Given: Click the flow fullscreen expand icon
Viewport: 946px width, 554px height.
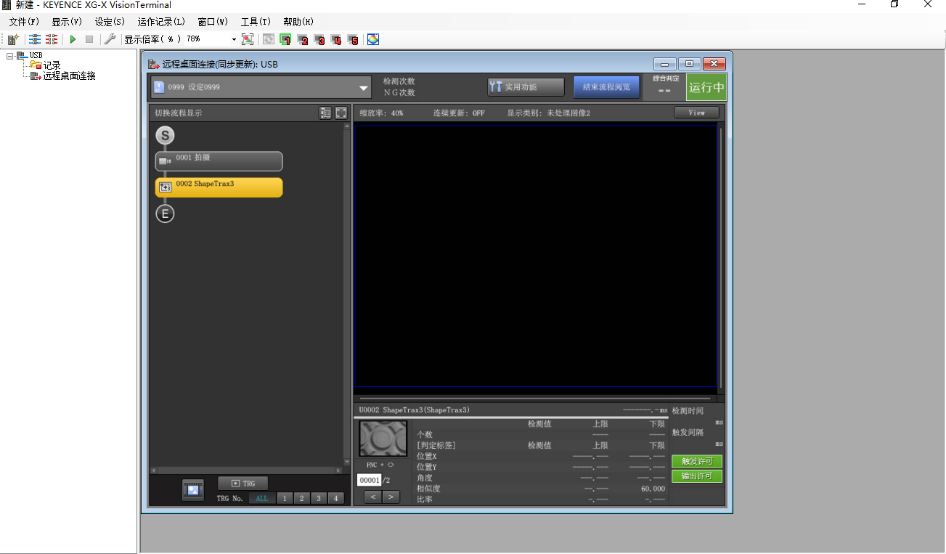Looking at the screenshot, I should (341, 113).
